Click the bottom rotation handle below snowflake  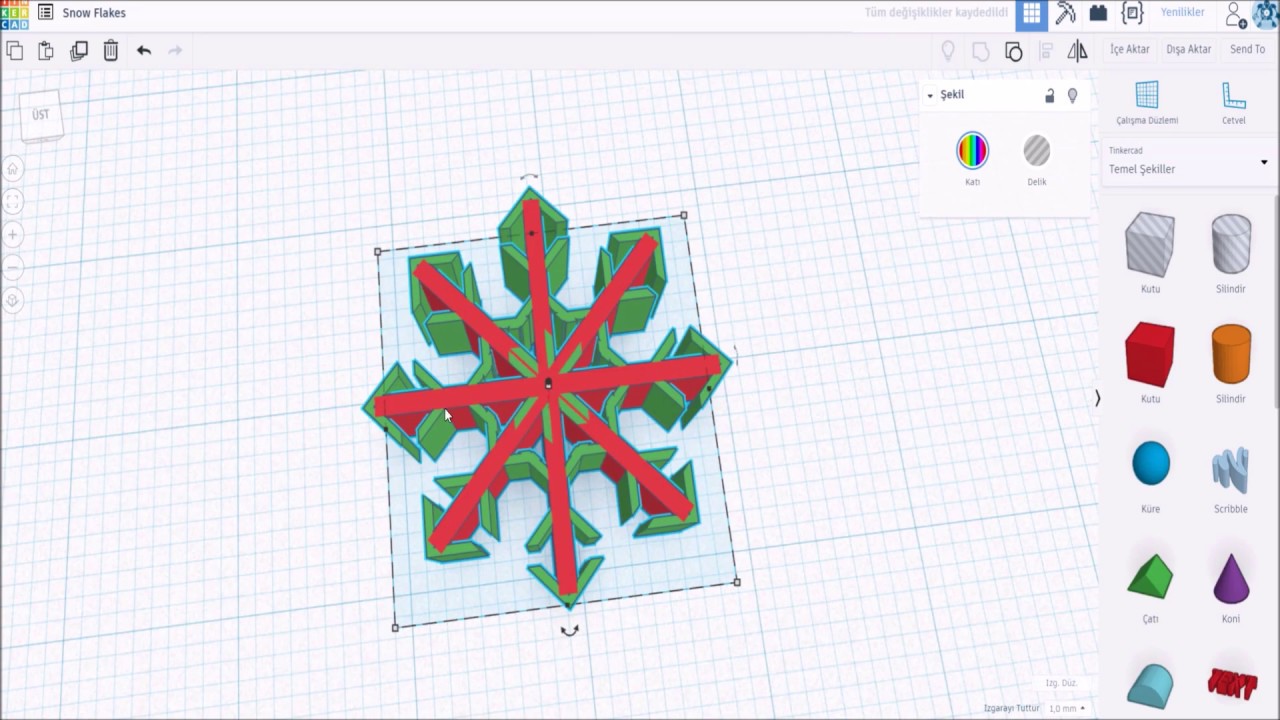[570, 630]
